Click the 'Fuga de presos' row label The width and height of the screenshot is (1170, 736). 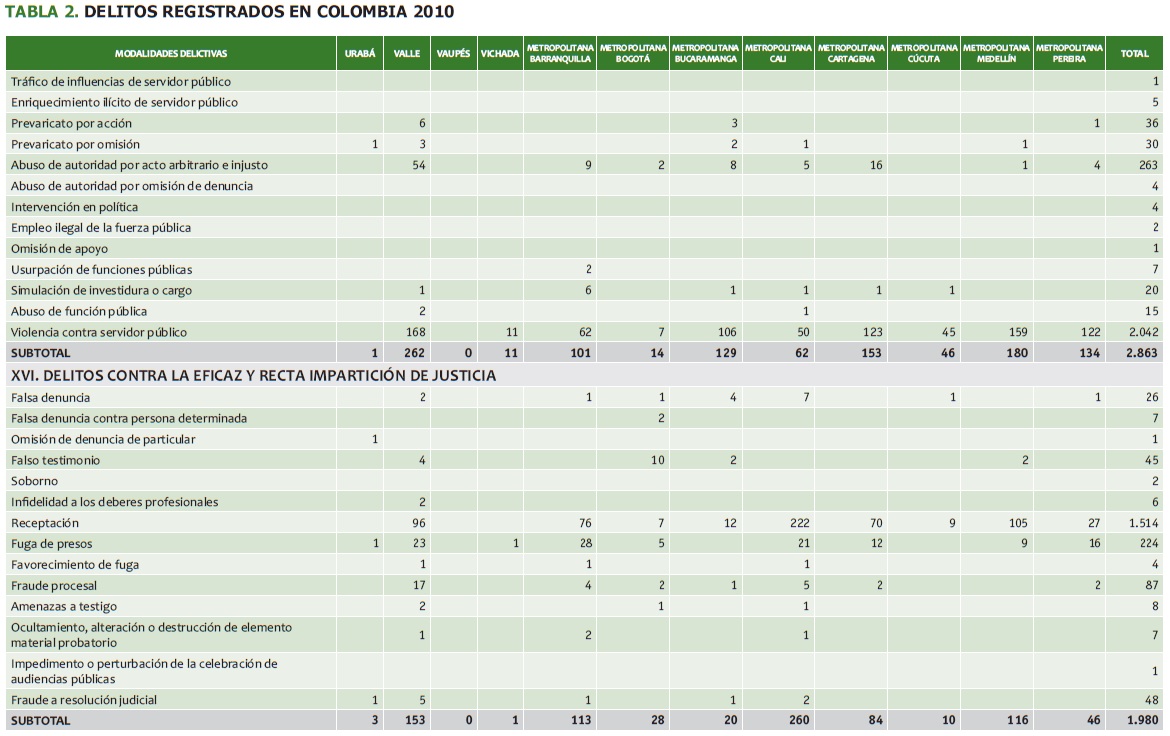[x=52, y=544]
